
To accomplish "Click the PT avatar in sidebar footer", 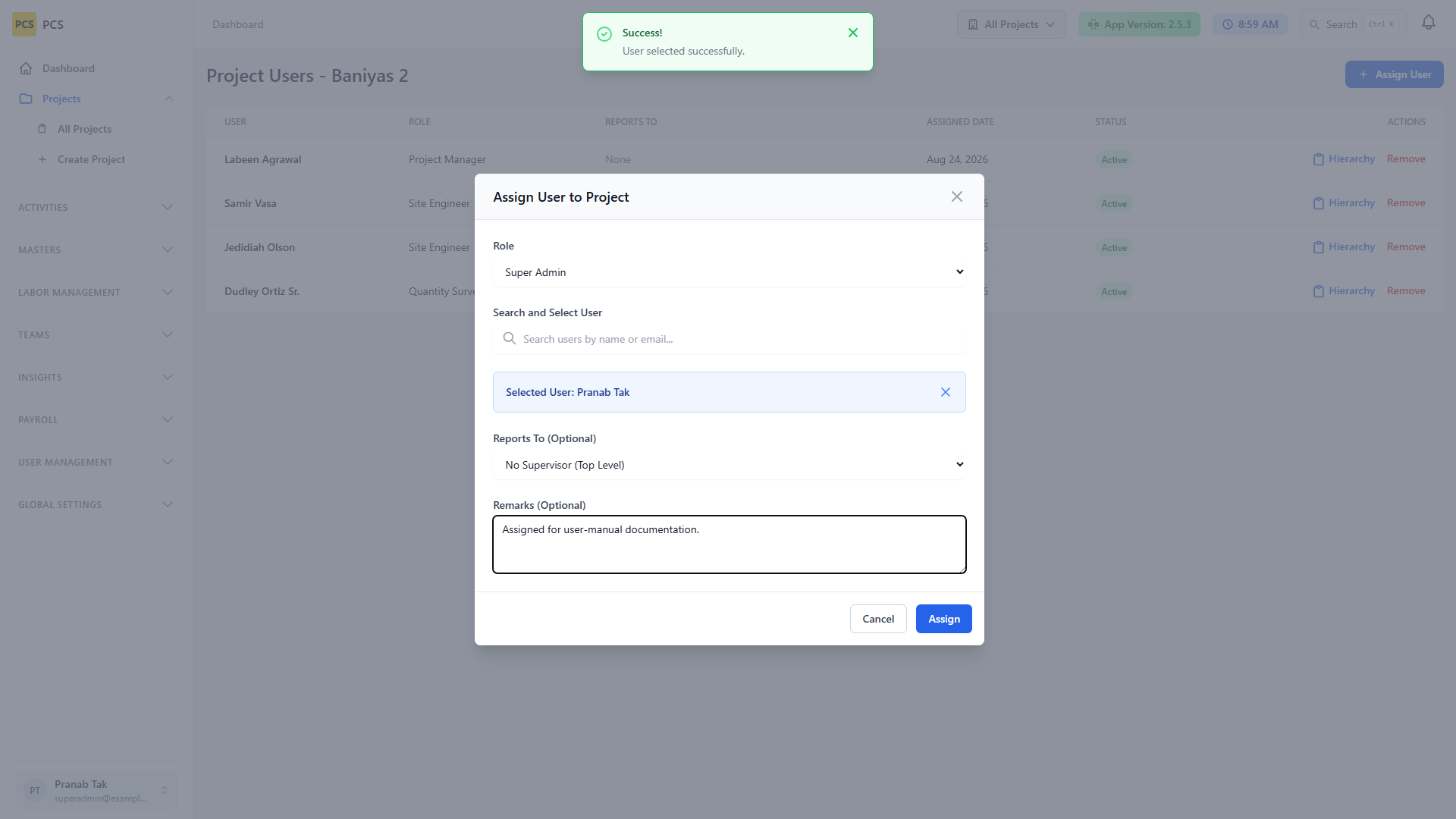I will point(35,790).
